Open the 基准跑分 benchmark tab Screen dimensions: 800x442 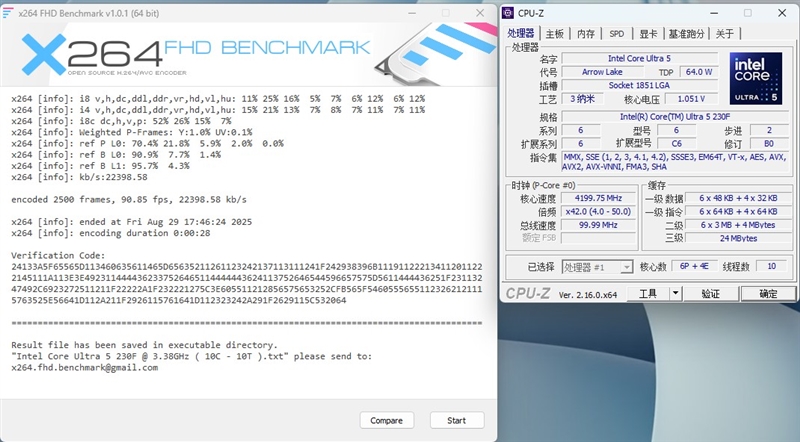pyautogui.click(x=687, y=33)
